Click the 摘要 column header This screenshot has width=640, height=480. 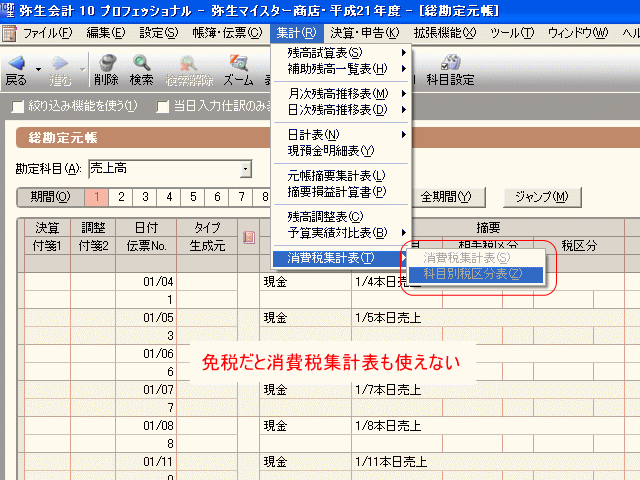[x=488, y=227]
